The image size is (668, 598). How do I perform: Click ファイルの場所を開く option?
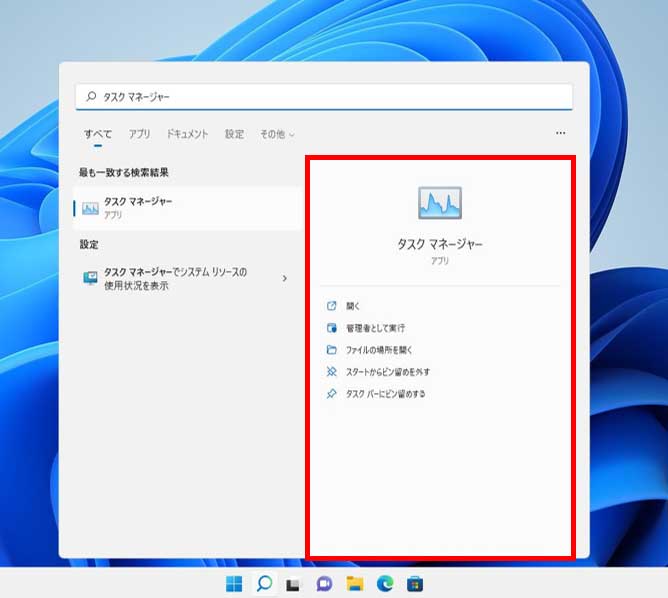click(x=379, y=350)
